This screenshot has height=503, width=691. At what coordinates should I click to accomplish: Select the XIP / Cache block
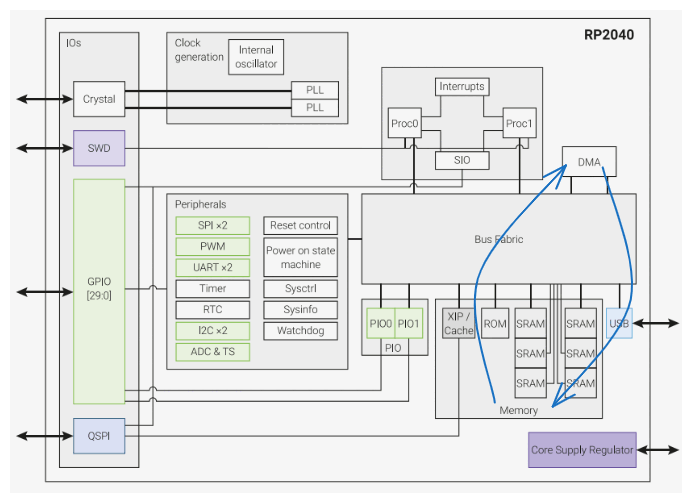(x=459, y=324)
